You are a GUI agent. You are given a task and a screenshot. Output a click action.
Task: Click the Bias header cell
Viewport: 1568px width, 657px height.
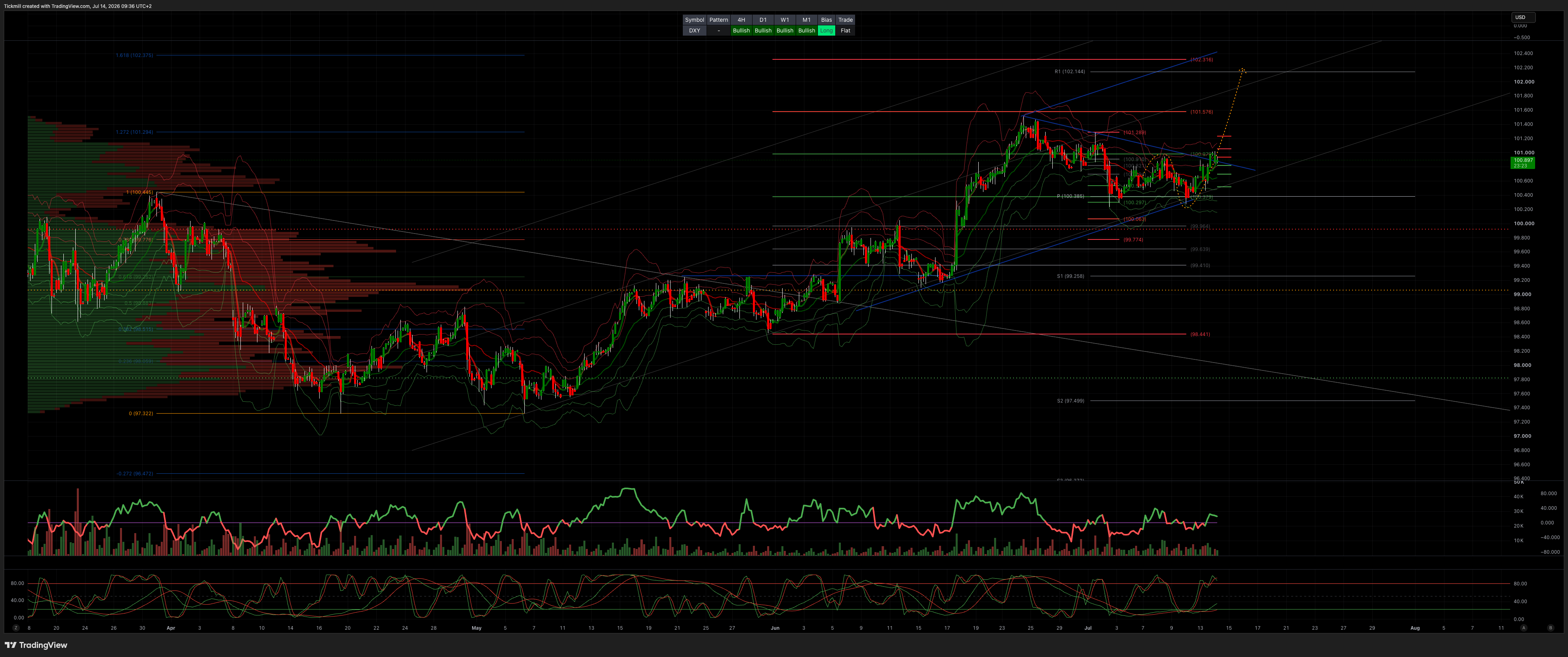click(826, 20)
